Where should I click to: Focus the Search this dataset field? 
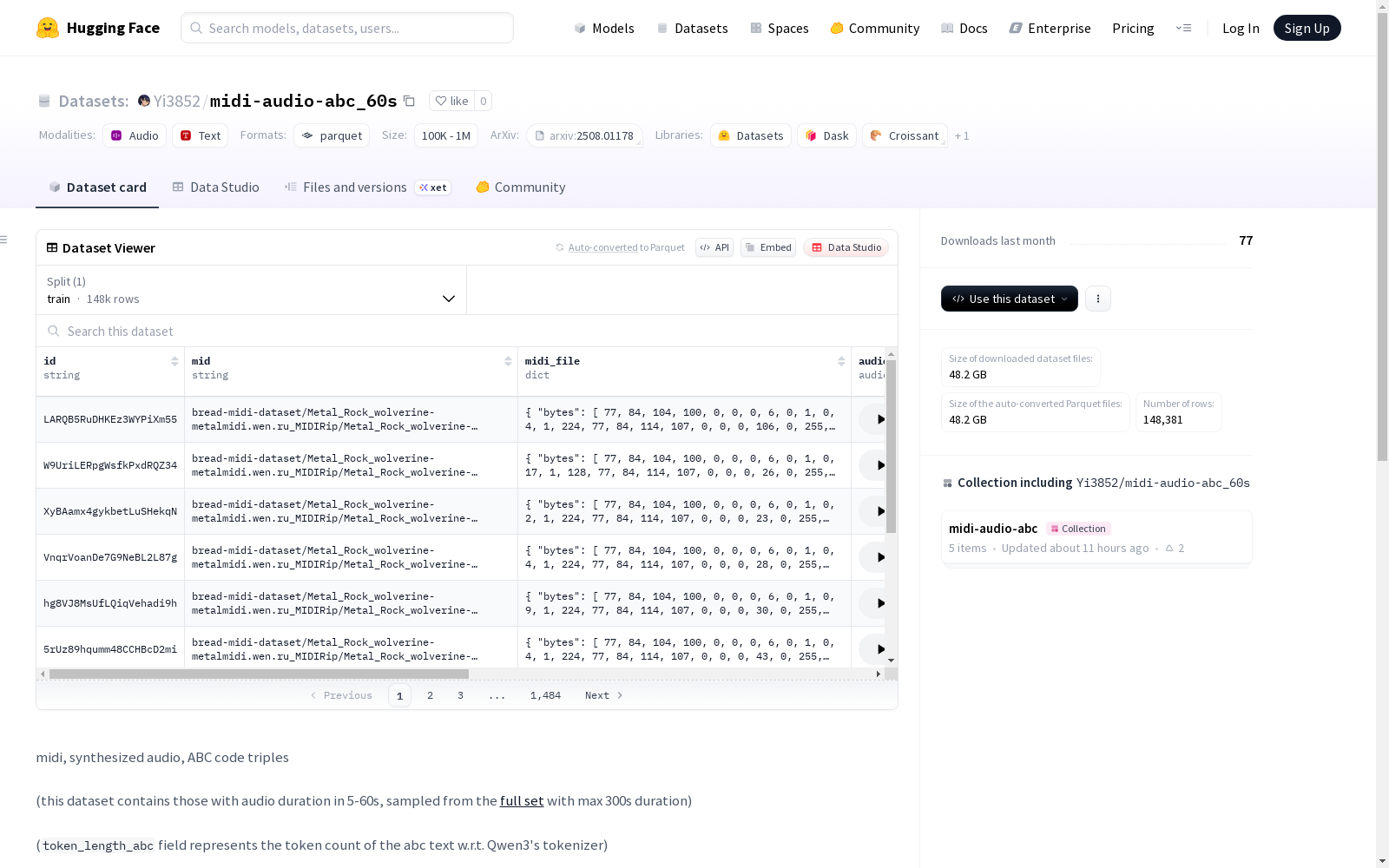[x=467, y=331]
